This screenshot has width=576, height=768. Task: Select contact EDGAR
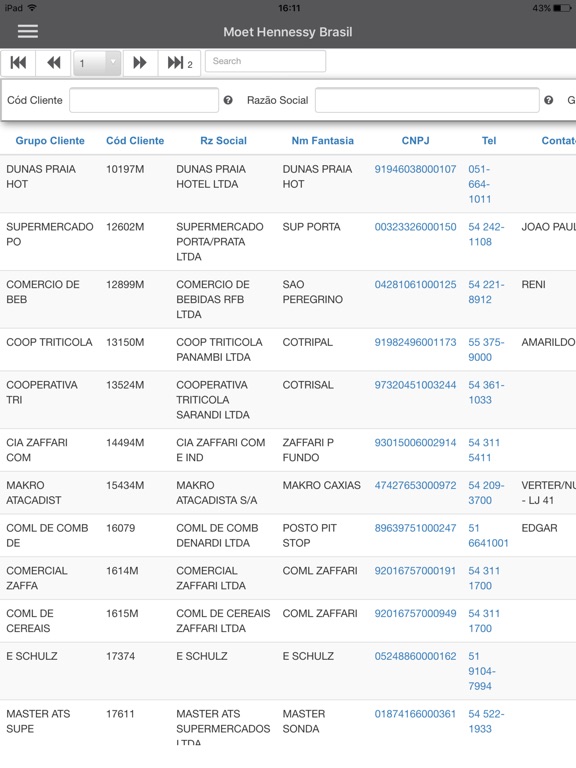point(539,528)
